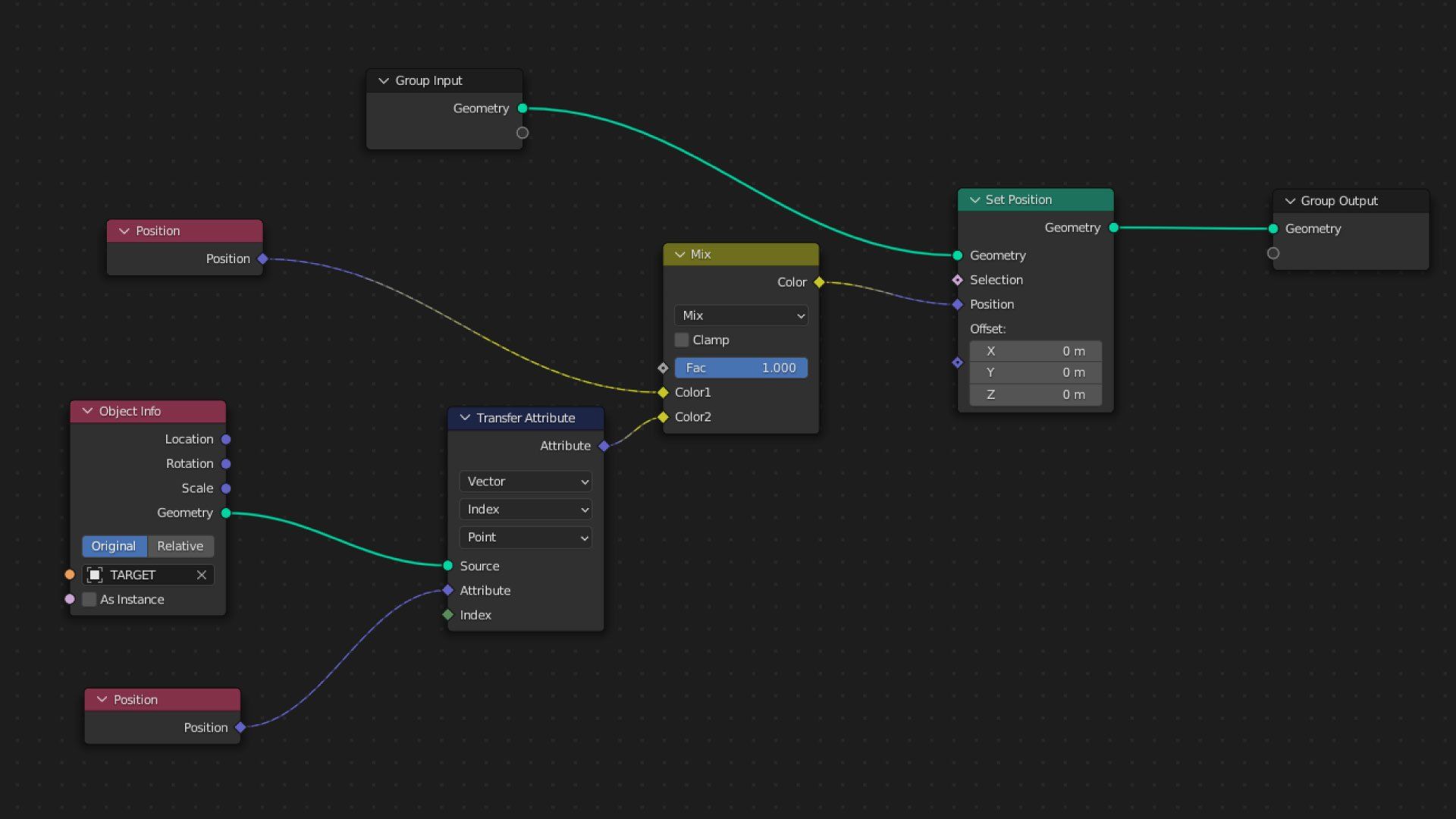The height and width of the screenshot is (819, 1456).
Task: Select Original mode in Object Info
Action: (114, 546)
